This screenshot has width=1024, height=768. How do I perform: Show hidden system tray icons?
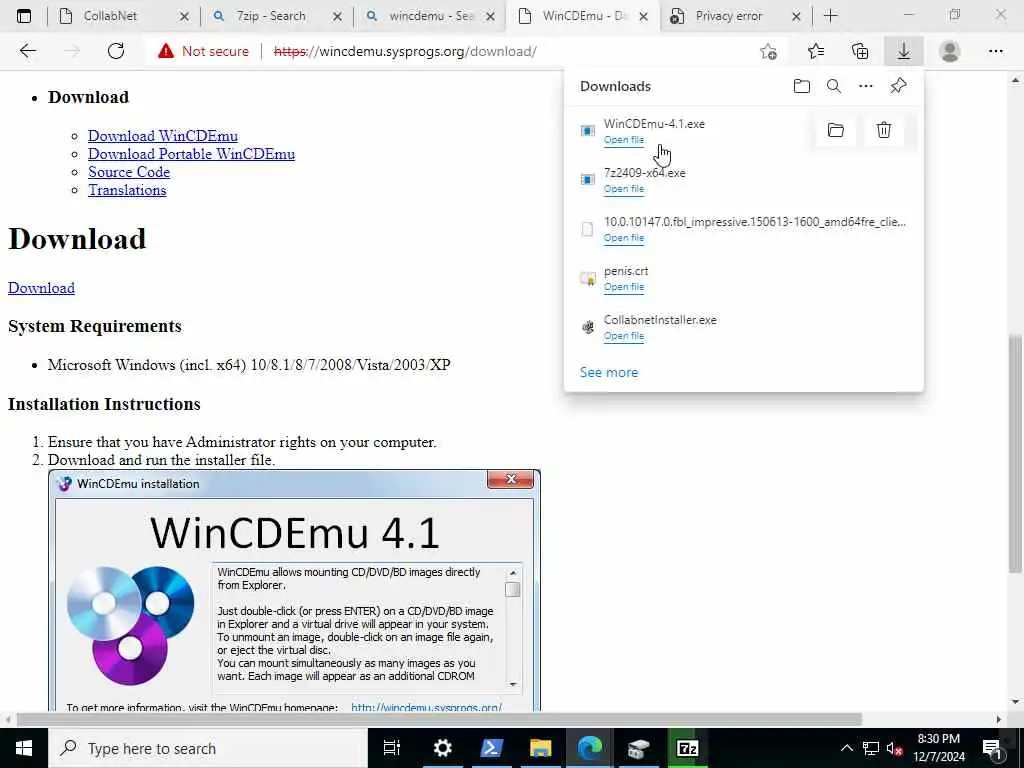click(846, 748)
